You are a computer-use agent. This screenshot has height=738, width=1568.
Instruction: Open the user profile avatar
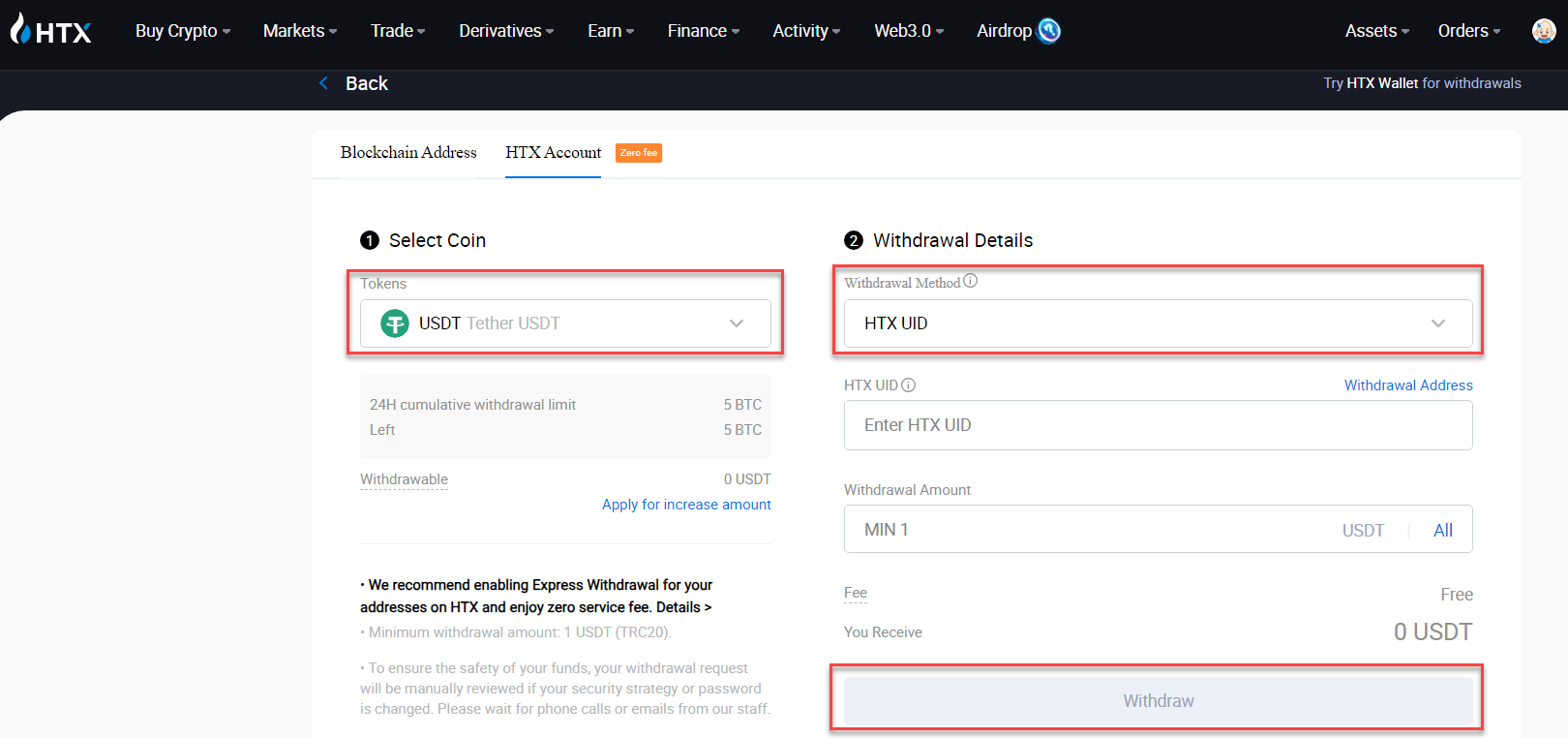[x=1544, y=31]
